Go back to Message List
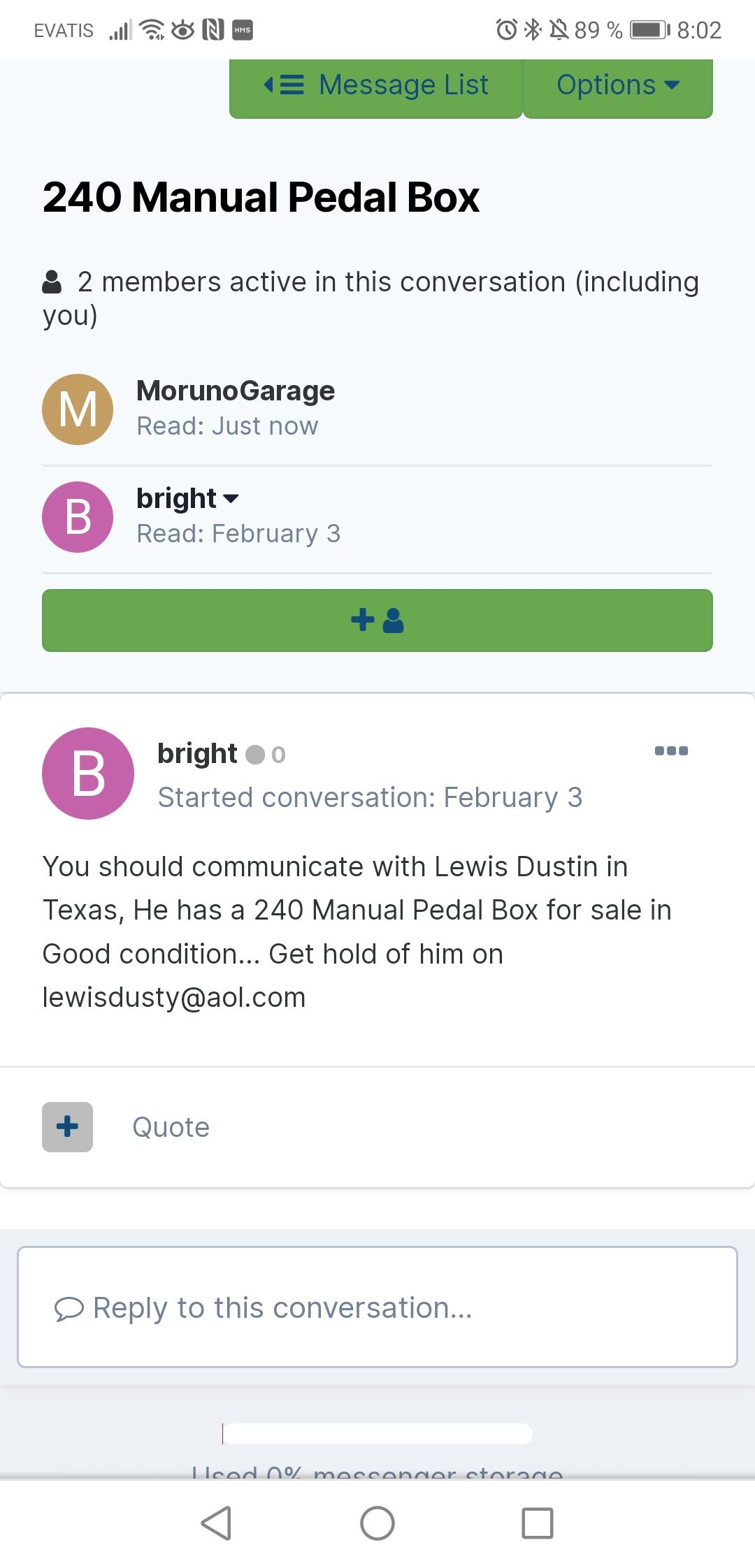755x1568 pixels. [376, 85]
